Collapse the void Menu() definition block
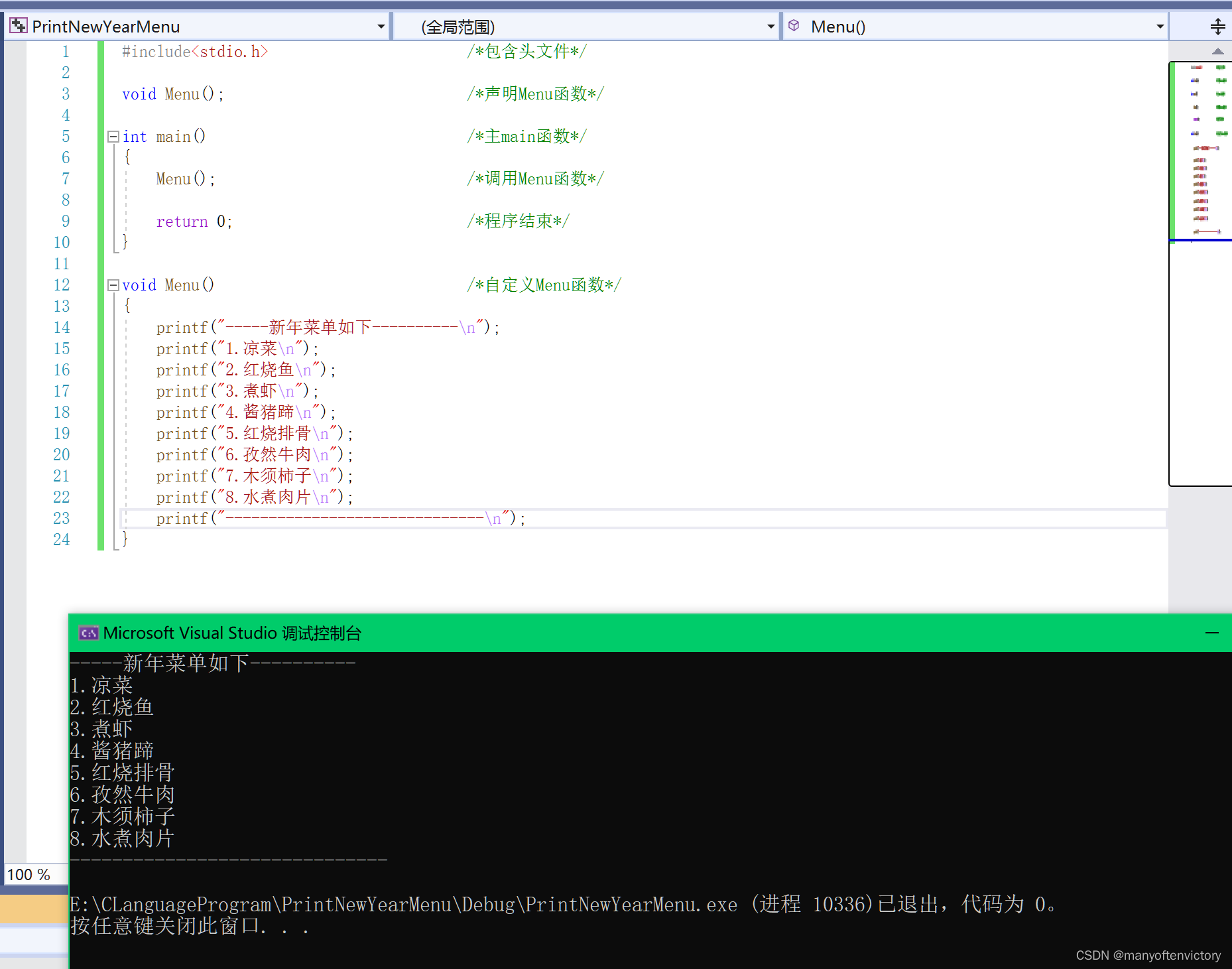Image resolution: width=1232 pixels, height=969 pixels. coord(113,285)
